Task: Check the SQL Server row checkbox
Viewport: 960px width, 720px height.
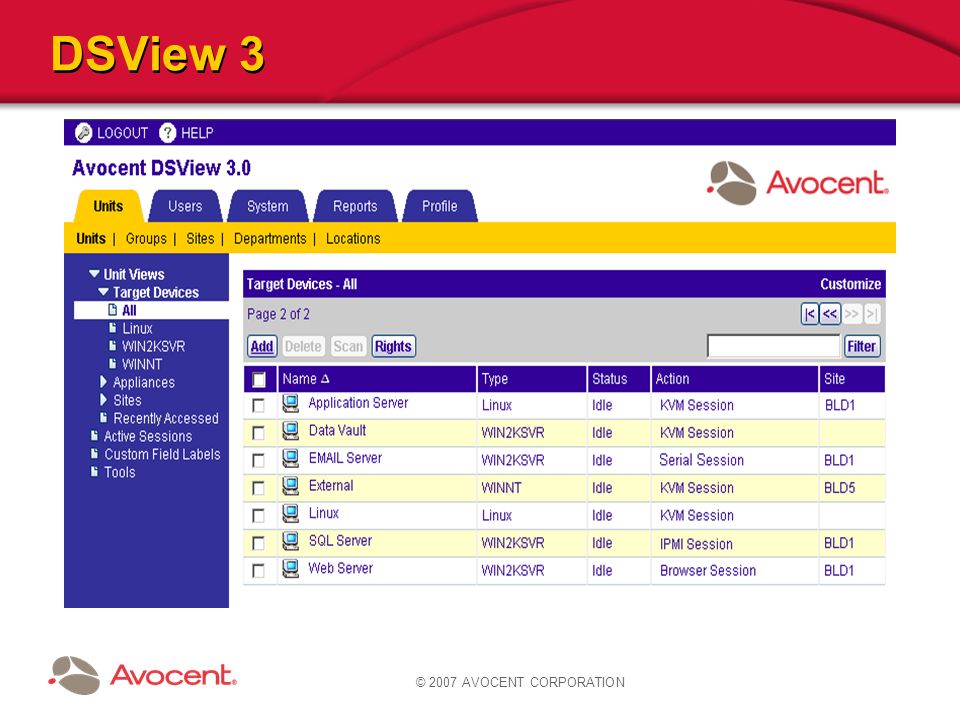Action: pyautogui.click(x=258, y=543)
